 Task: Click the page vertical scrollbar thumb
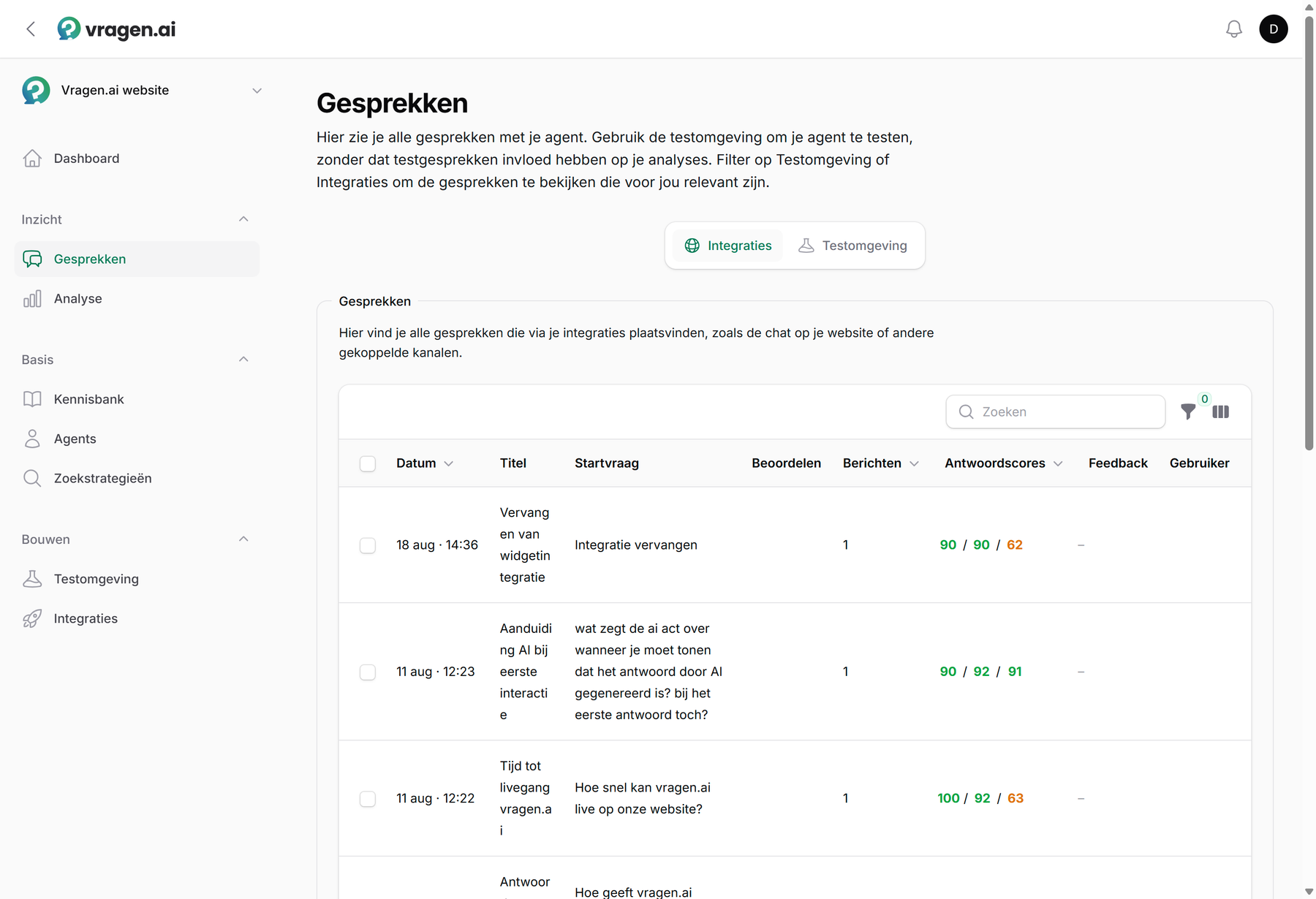click(1309, 232)
